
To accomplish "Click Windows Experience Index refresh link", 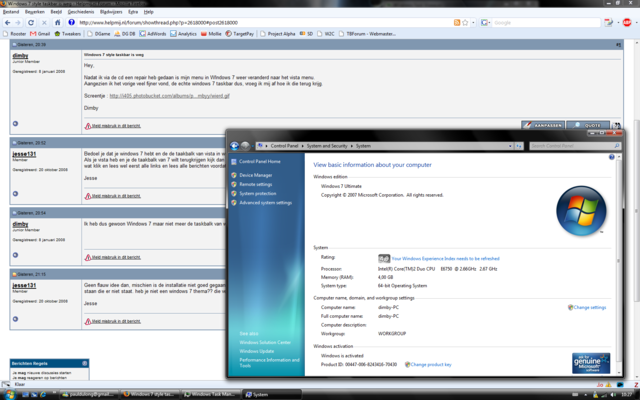I will (x=445, y=258).
